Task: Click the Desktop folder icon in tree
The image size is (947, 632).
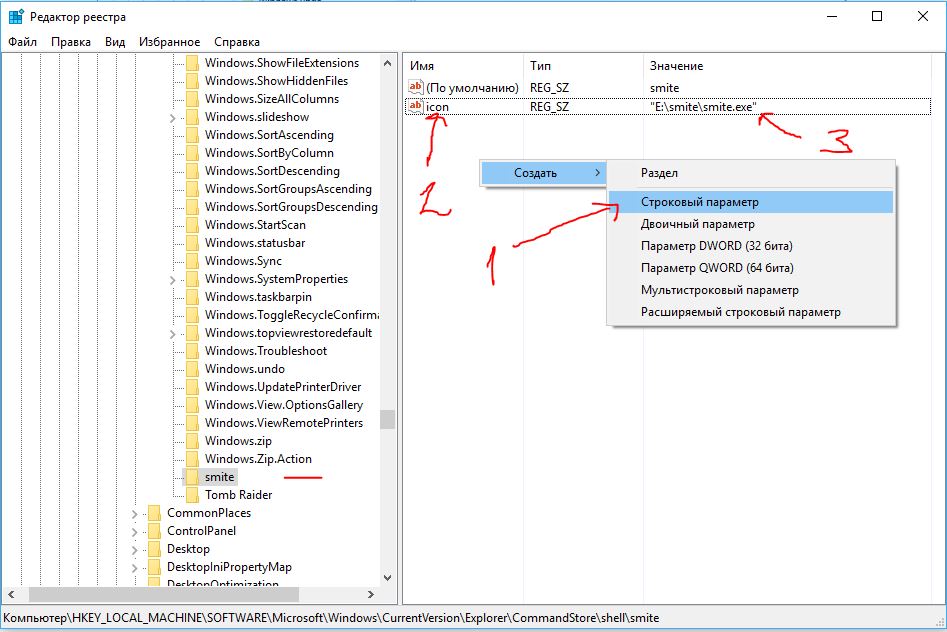Action: pos(154,549)
